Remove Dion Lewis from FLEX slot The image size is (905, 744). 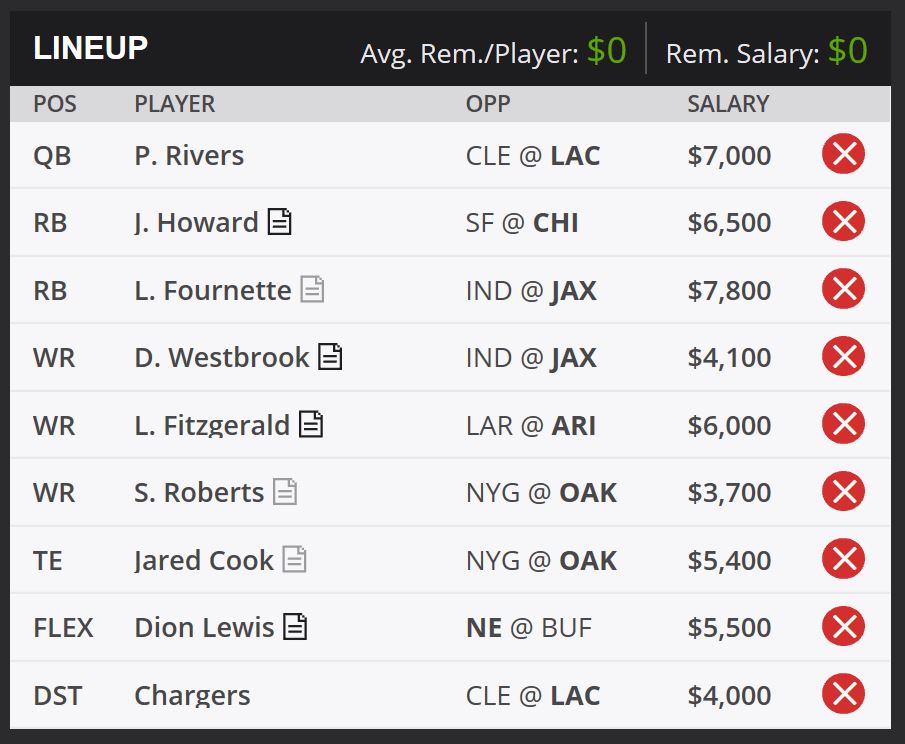[x=843, y=627]
